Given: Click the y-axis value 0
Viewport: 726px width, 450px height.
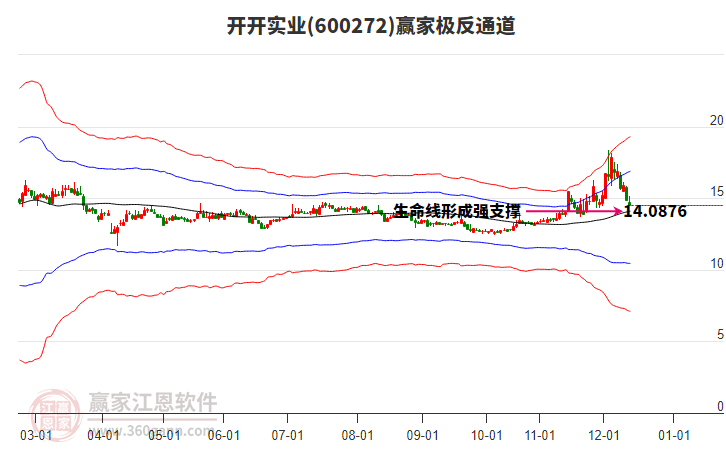Looking at the screenshot, I should tap(720, 406).
